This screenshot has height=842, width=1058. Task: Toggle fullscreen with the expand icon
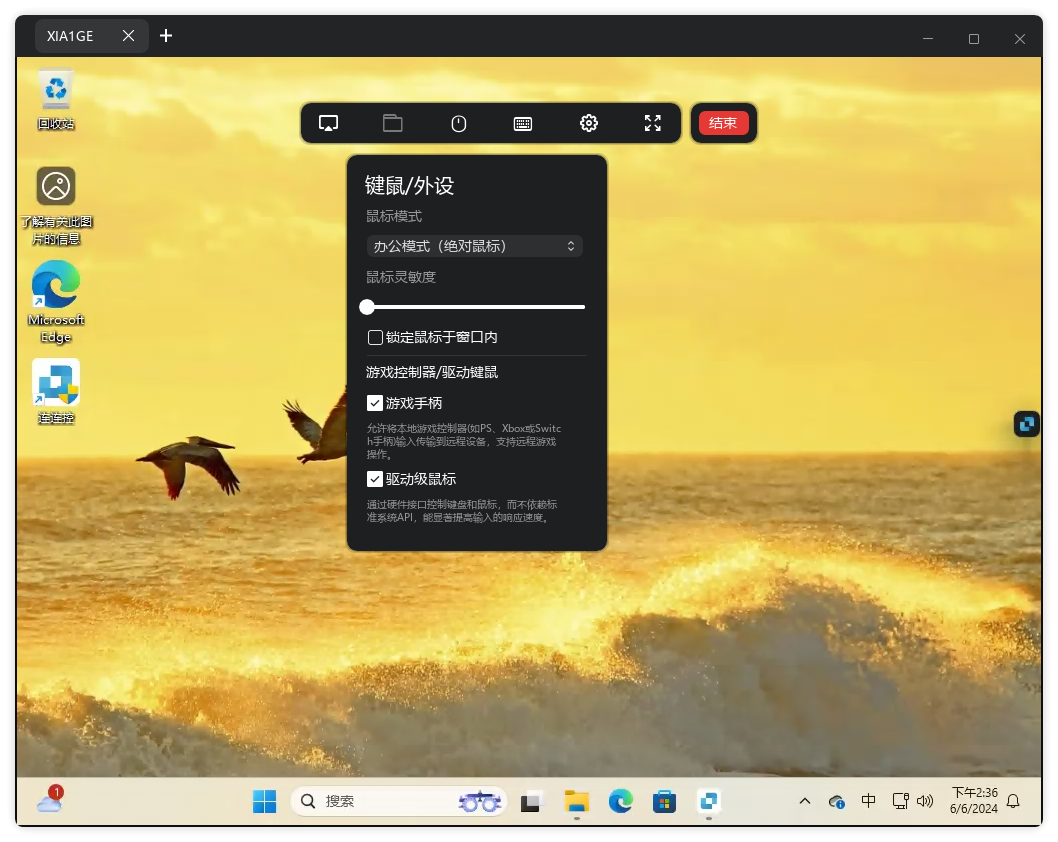(653, 123)
